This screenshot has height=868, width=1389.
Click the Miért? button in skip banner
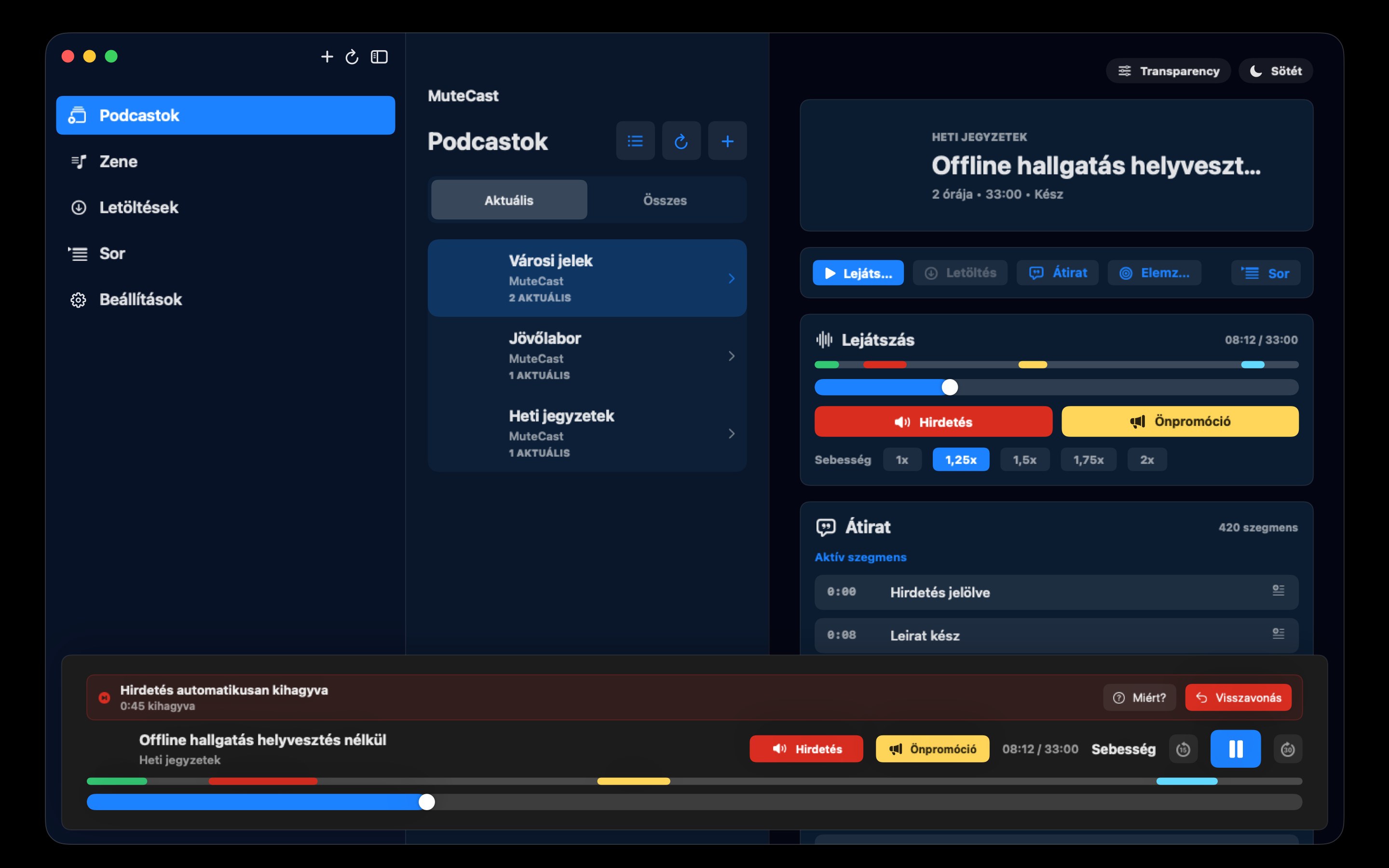[1139, 697]
